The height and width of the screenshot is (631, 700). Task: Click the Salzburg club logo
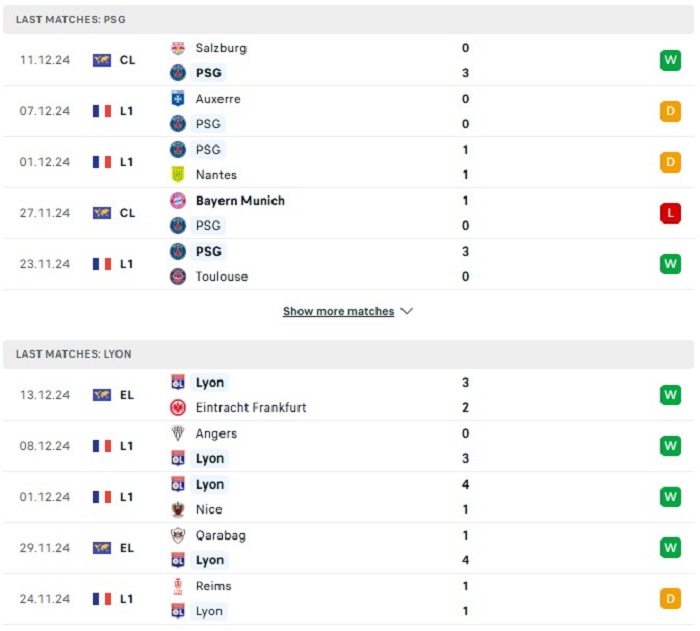(178, 48)
